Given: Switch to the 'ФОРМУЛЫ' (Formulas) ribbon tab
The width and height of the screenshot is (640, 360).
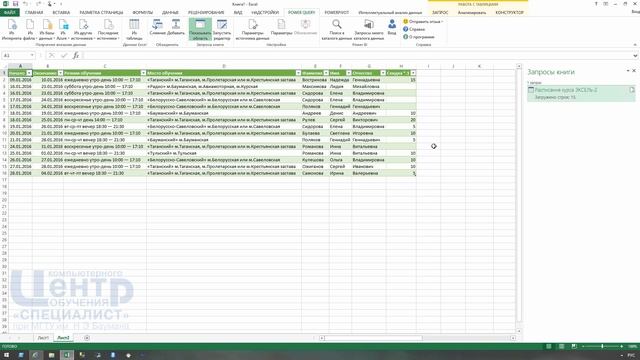Looking at the screenshot, I should (x=142, y=13).
